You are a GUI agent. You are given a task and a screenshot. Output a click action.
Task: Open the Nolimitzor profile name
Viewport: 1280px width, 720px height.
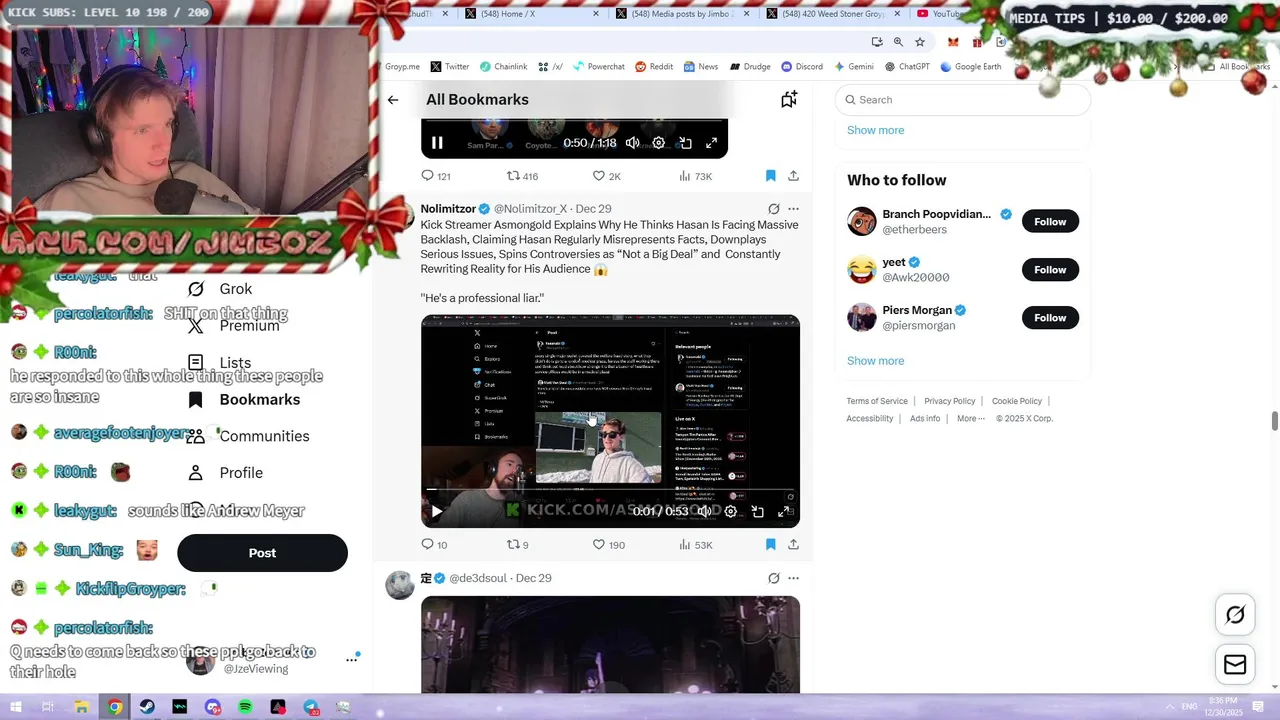coord(448,209)
